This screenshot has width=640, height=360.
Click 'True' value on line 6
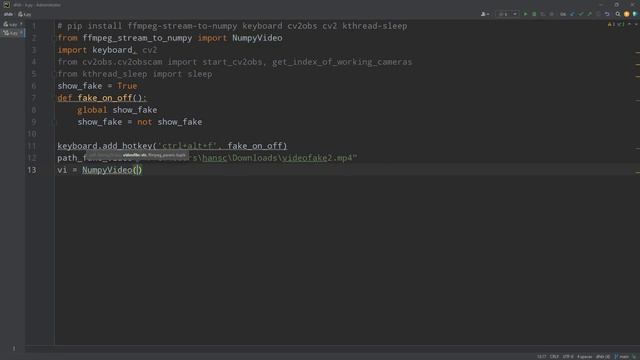tap(127, 86)
